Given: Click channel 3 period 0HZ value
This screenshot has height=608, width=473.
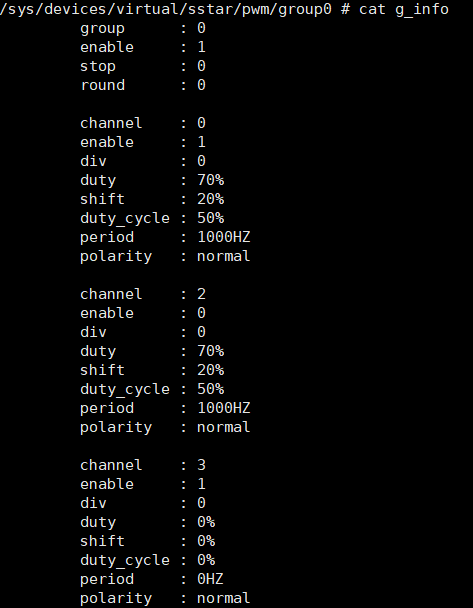Looking at the screenshot, I should [210, 579].
